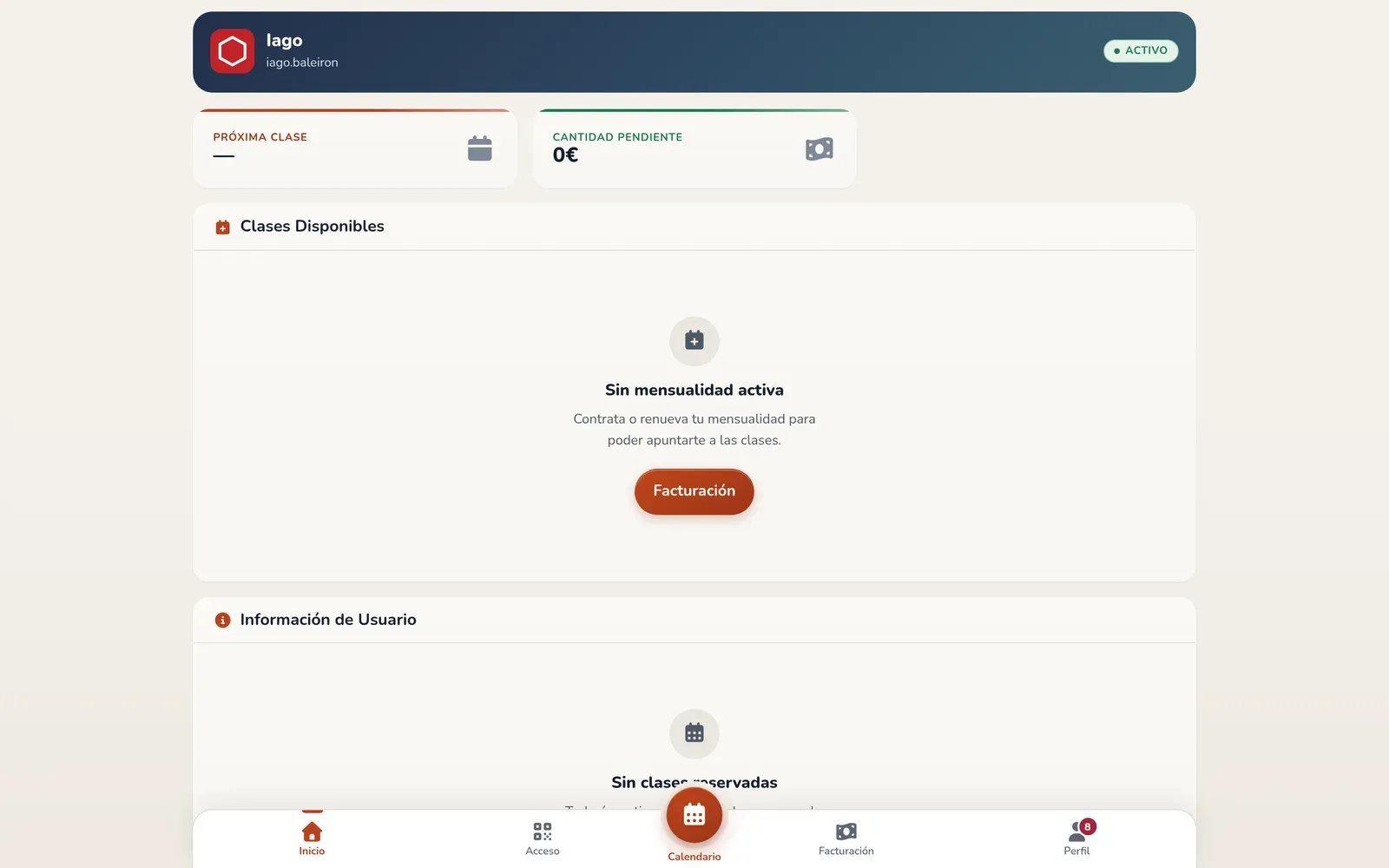This screenshot has width=1389, height=868.
Task: Switch to Facturación tab in bottom bar
Action: [x=846, y=838]
